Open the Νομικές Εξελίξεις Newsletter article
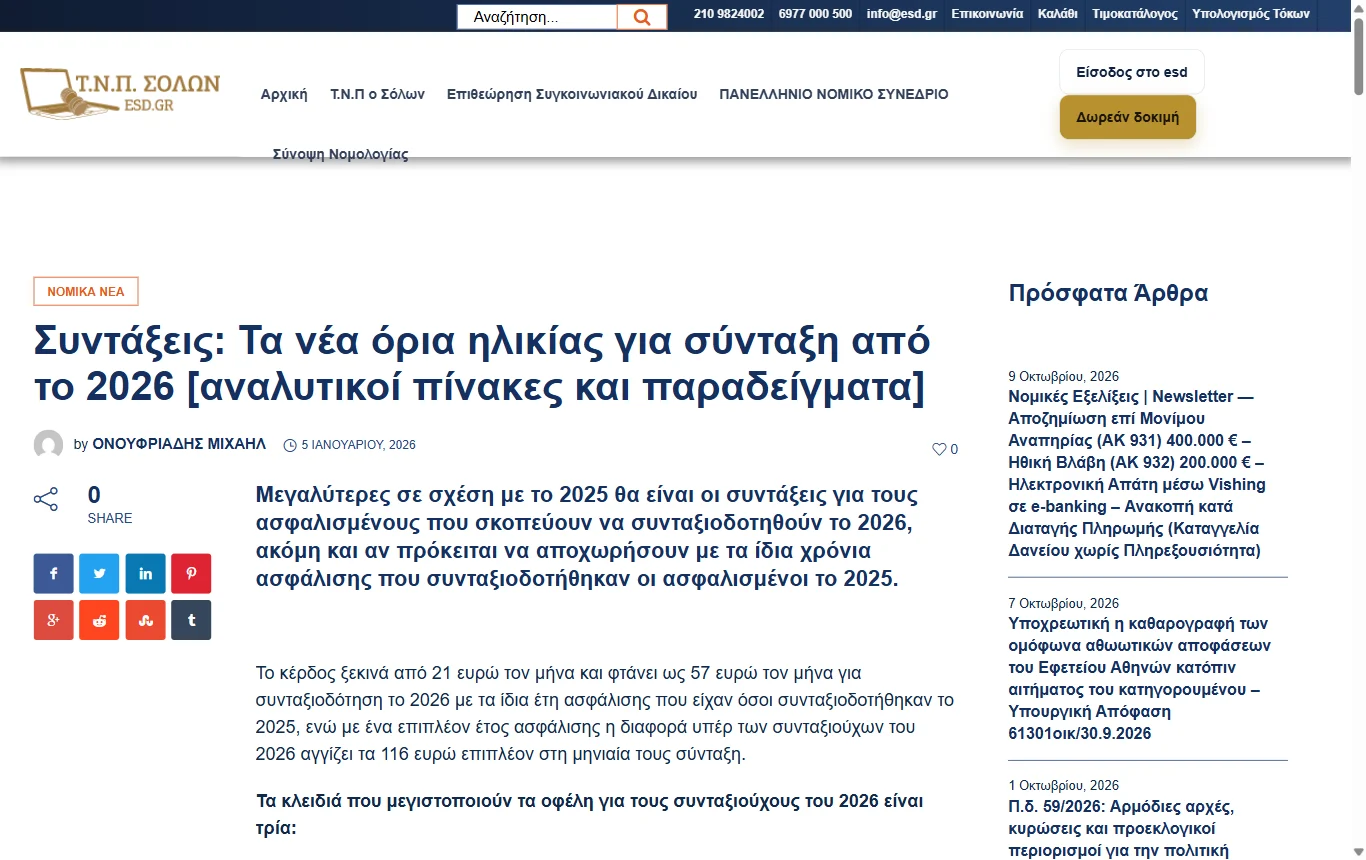 point(1138,473)
